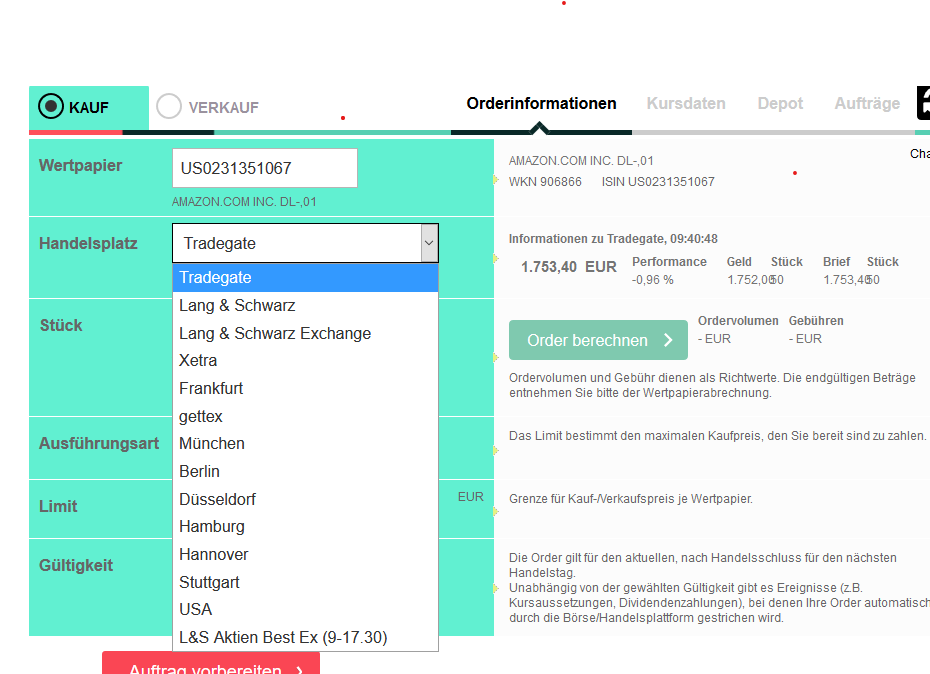The image size is (930, 674).
Task: Select Frankfurt from the list
Action: point(305,389)
